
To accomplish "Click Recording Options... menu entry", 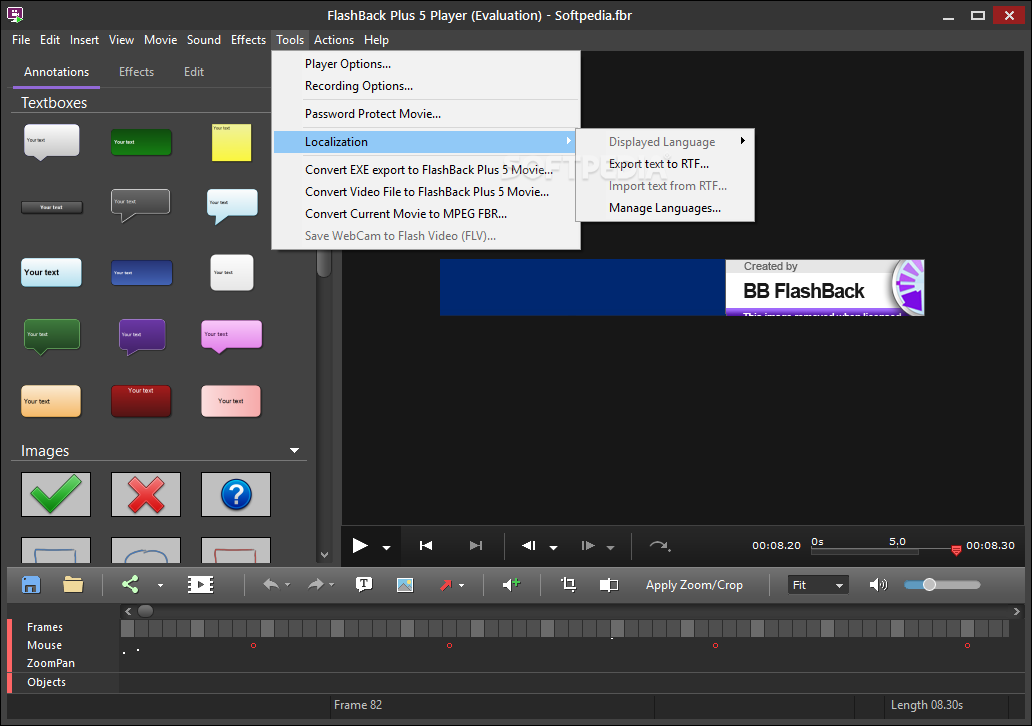I will 426,86.
